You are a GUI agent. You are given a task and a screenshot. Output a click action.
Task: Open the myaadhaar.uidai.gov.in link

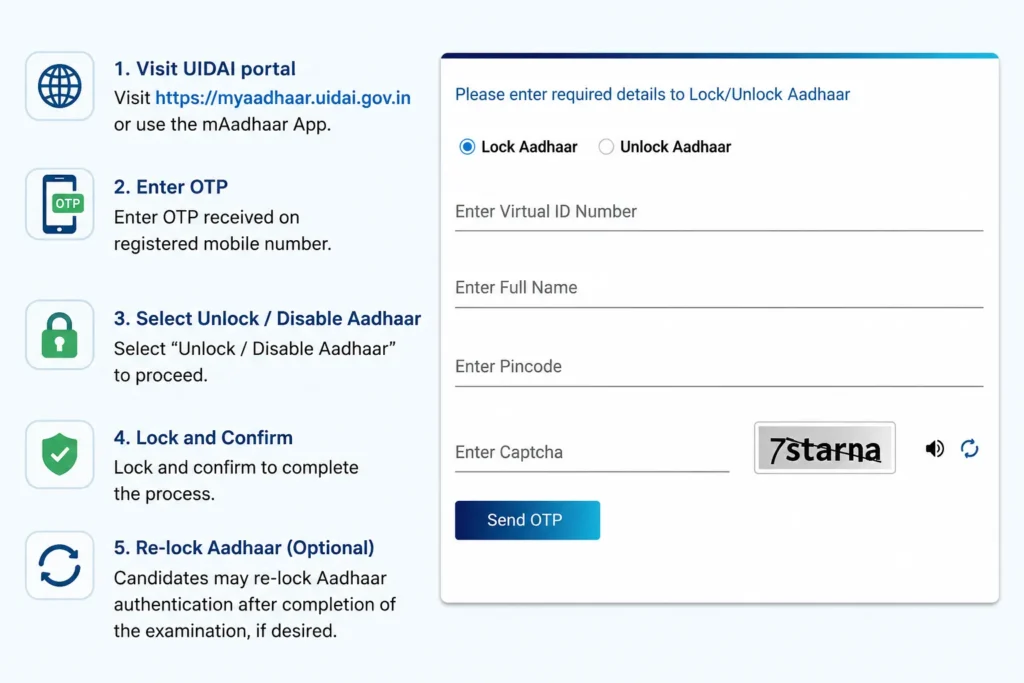point(283,97)
